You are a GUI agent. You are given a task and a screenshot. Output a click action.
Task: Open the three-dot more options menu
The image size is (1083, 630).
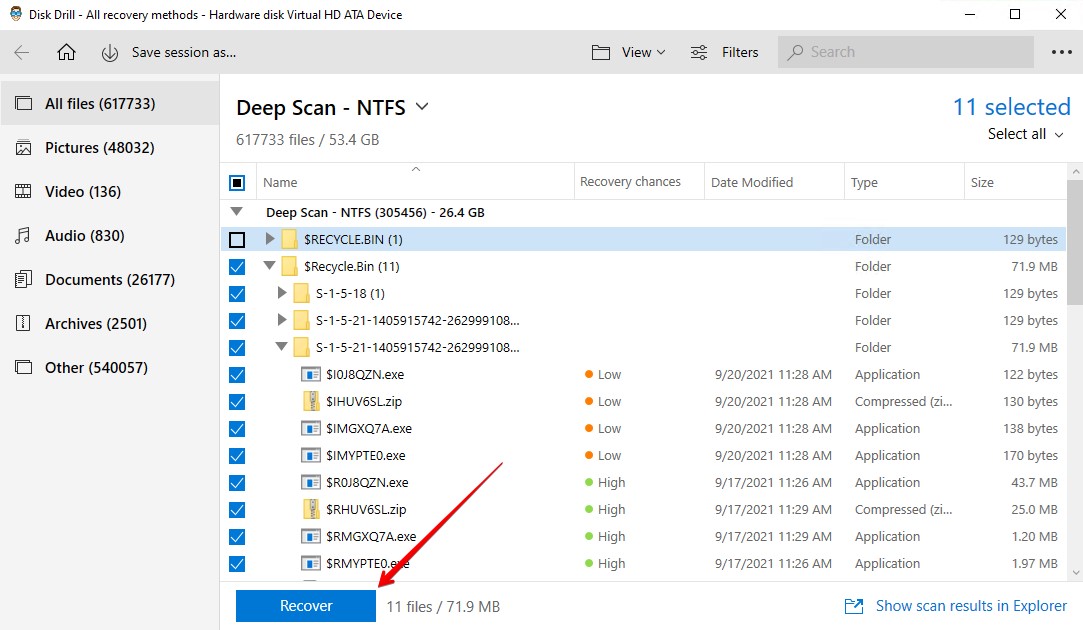click(x=1062, y=52)
